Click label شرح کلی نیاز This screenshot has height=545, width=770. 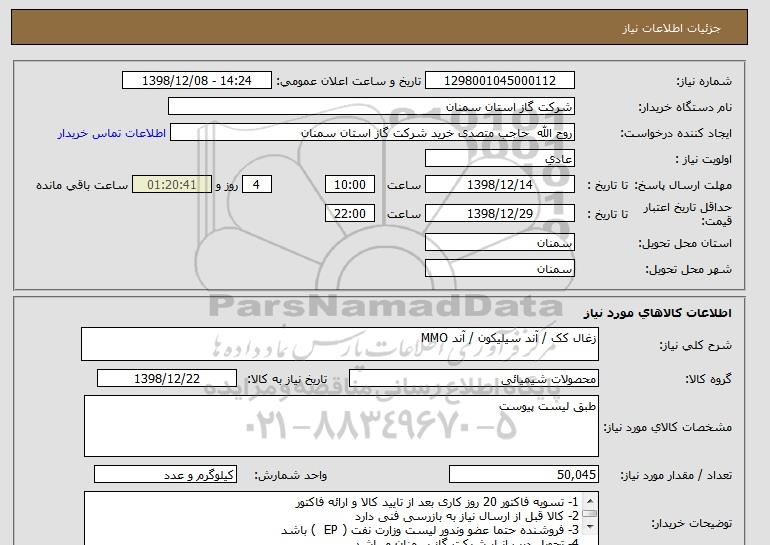point(695,345)
